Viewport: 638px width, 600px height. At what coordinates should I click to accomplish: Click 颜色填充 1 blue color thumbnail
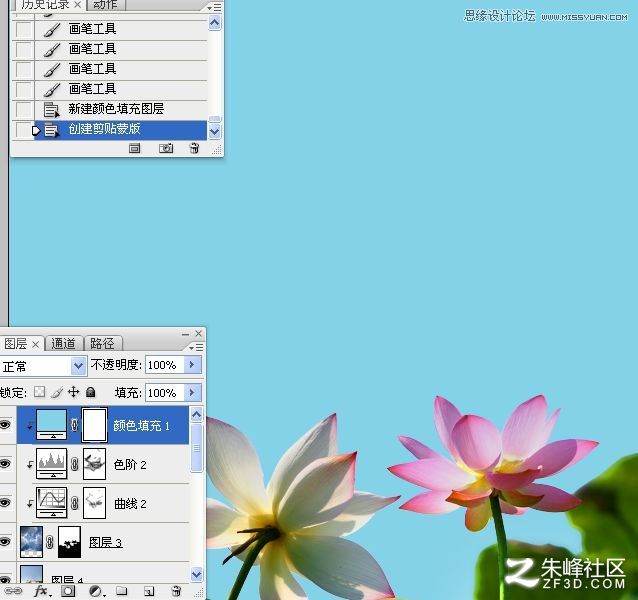click(x=51, y=425)
